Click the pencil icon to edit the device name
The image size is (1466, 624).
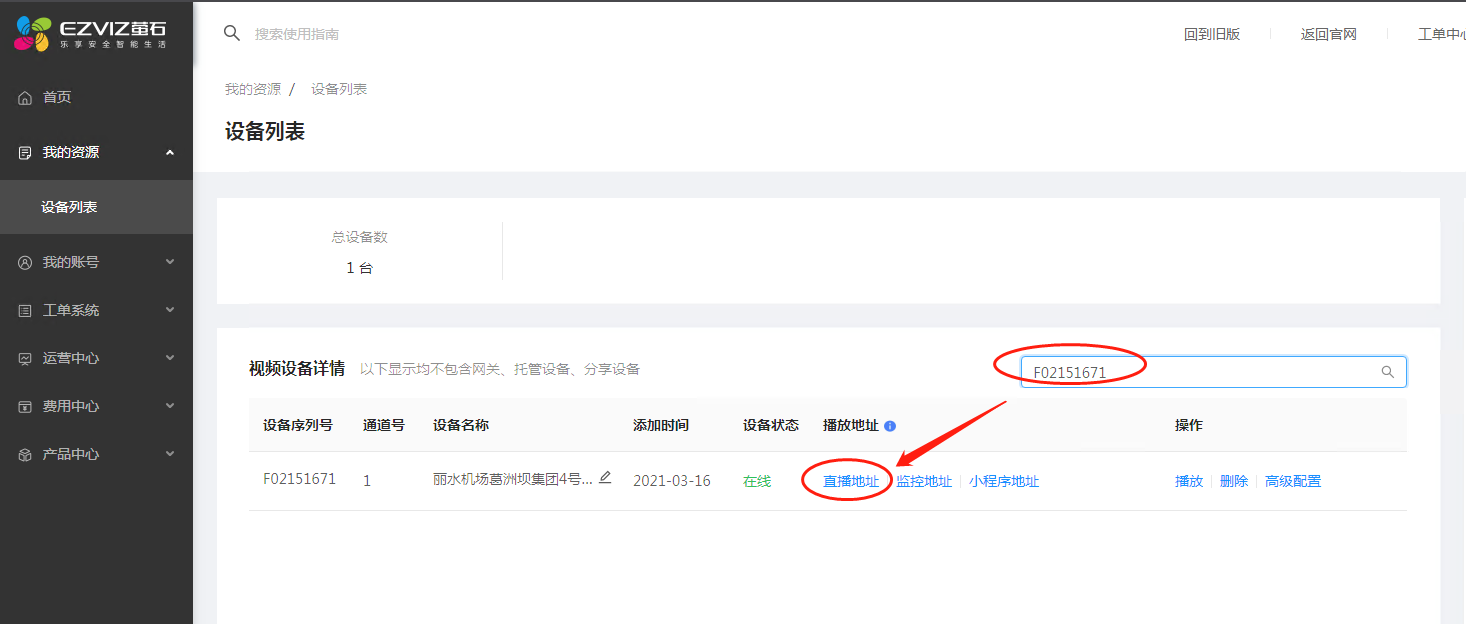click(x=605, y=478)
